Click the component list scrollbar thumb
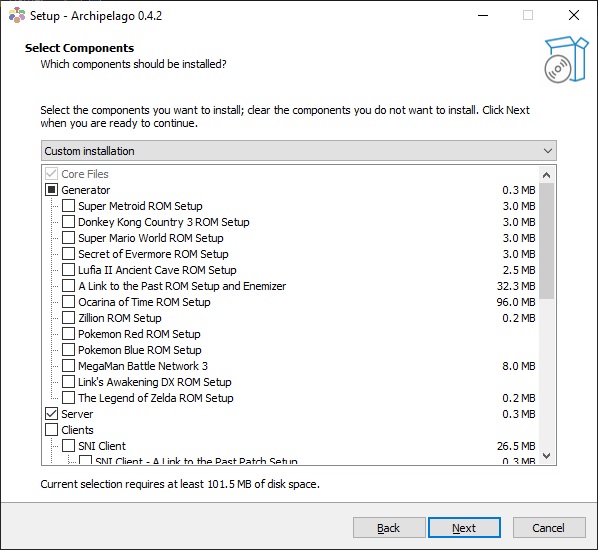 546,241
